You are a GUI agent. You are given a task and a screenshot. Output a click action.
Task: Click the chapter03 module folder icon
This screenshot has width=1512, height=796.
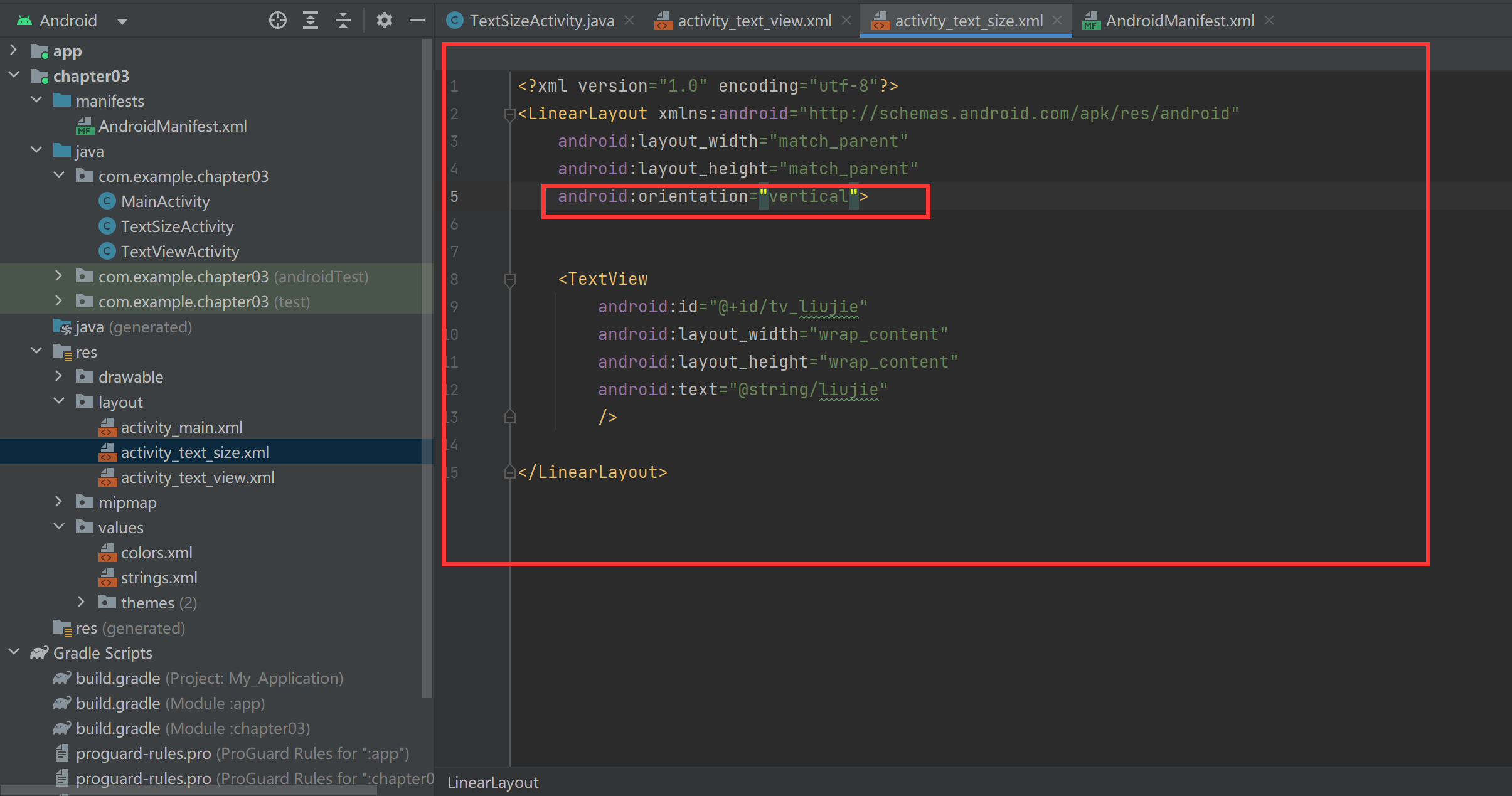(x=40, y=76)
